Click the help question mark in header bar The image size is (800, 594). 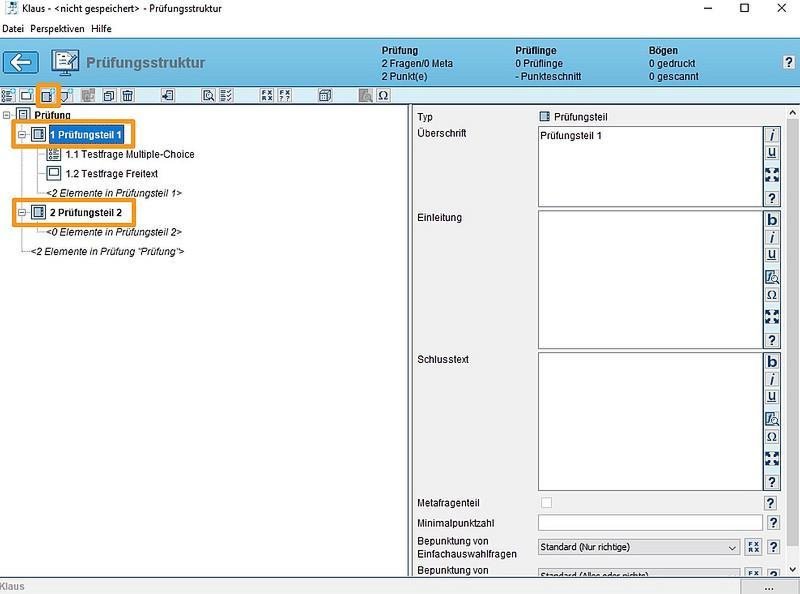coord(788,63)
